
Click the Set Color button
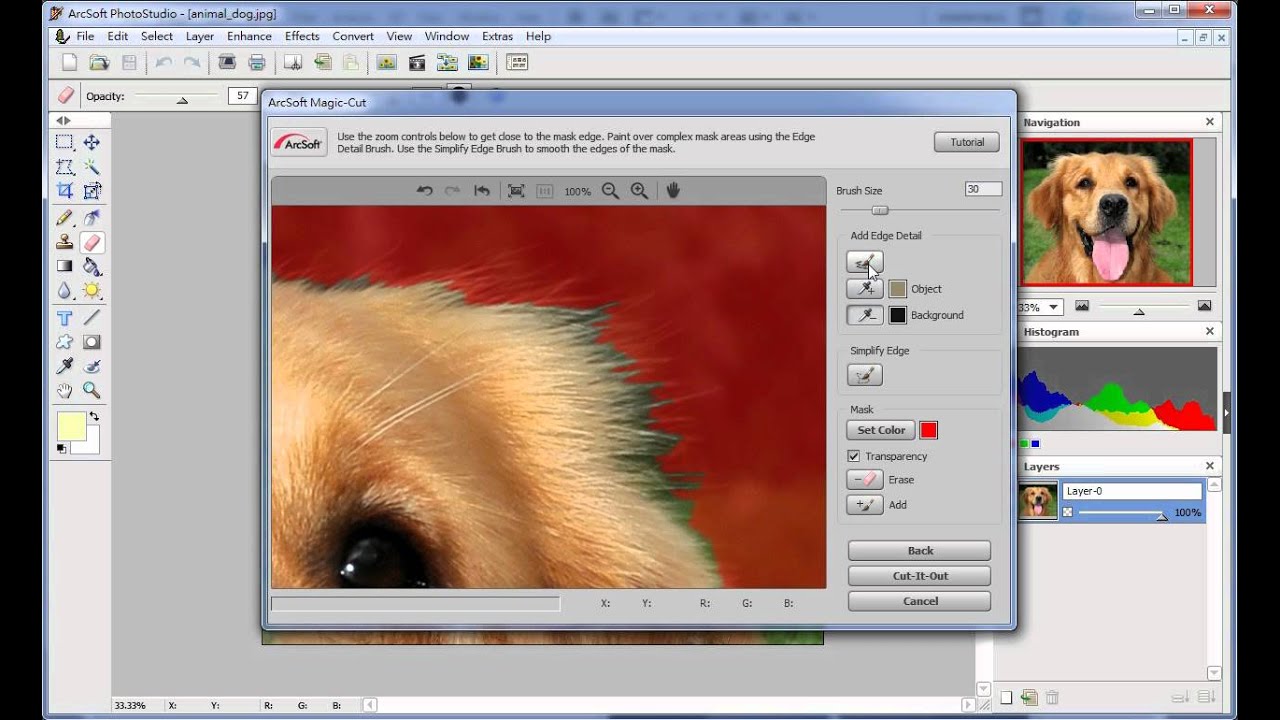click(x=881, y=430)
